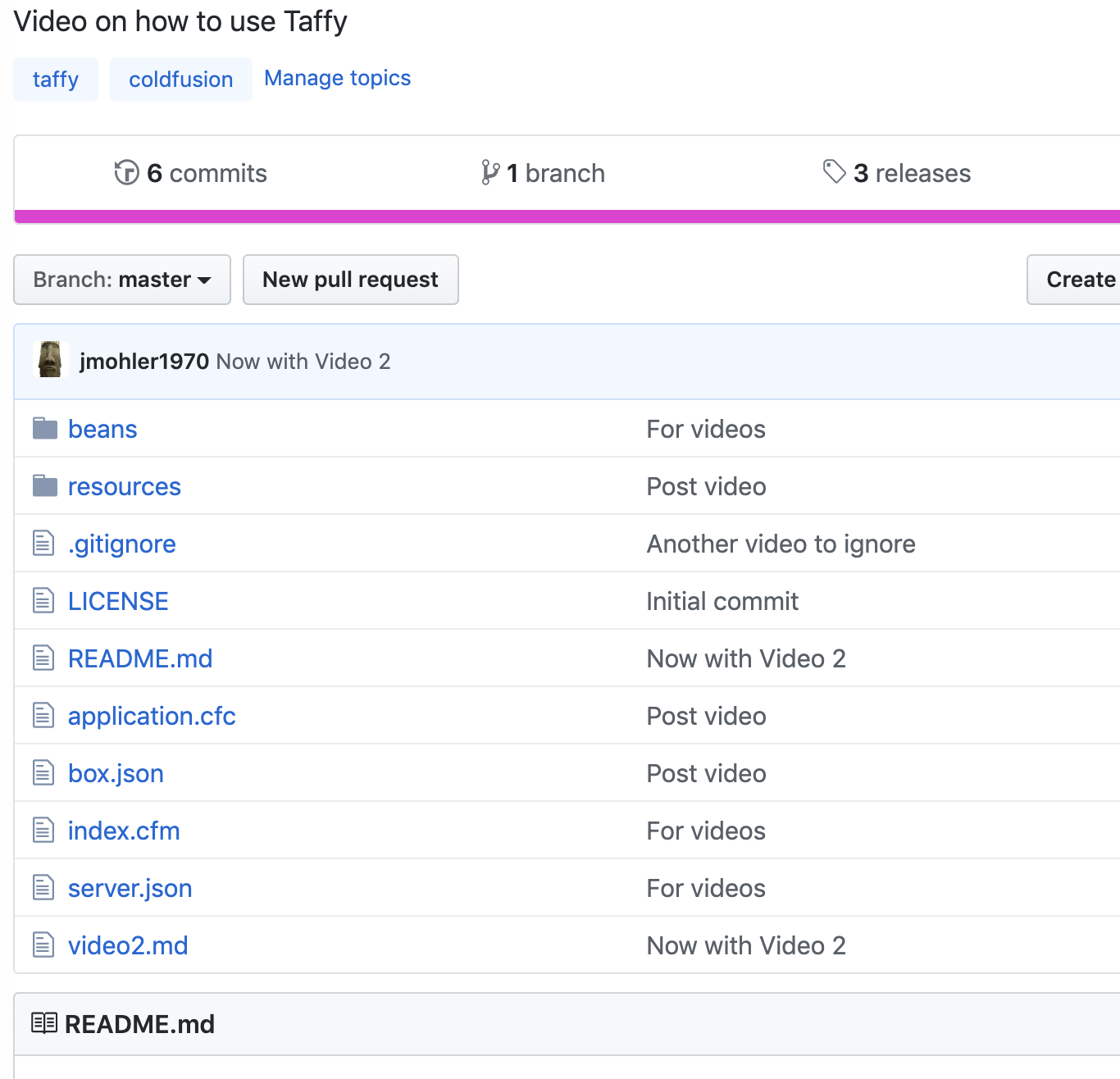Click the beans folder icon
The width and height of the screenshot is (1120, 1079).
pos(45,428)
